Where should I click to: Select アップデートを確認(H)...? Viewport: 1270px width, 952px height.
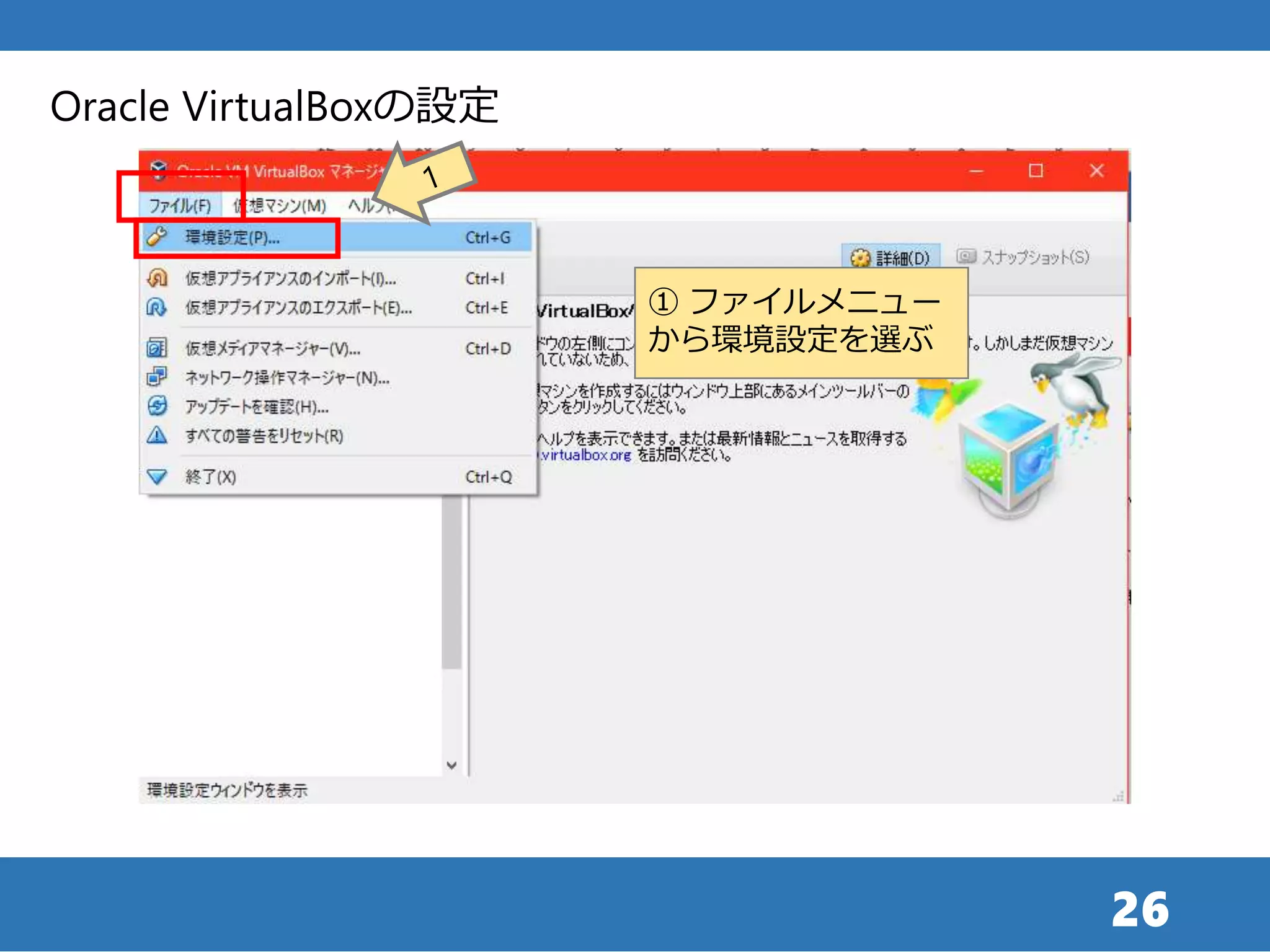tap(337, 407)
